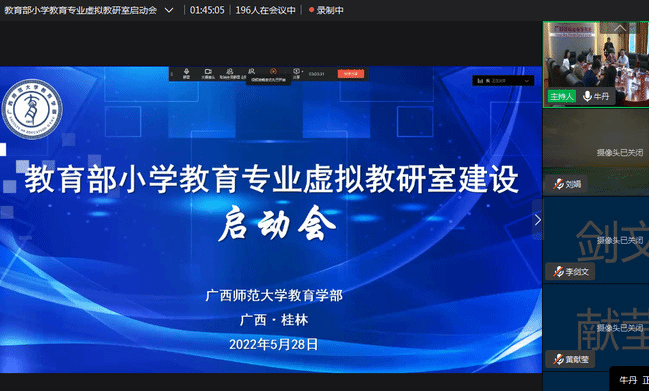Open the invite participants icon in shared toolbar
The image size is (649, 391).
click(230, 72)
